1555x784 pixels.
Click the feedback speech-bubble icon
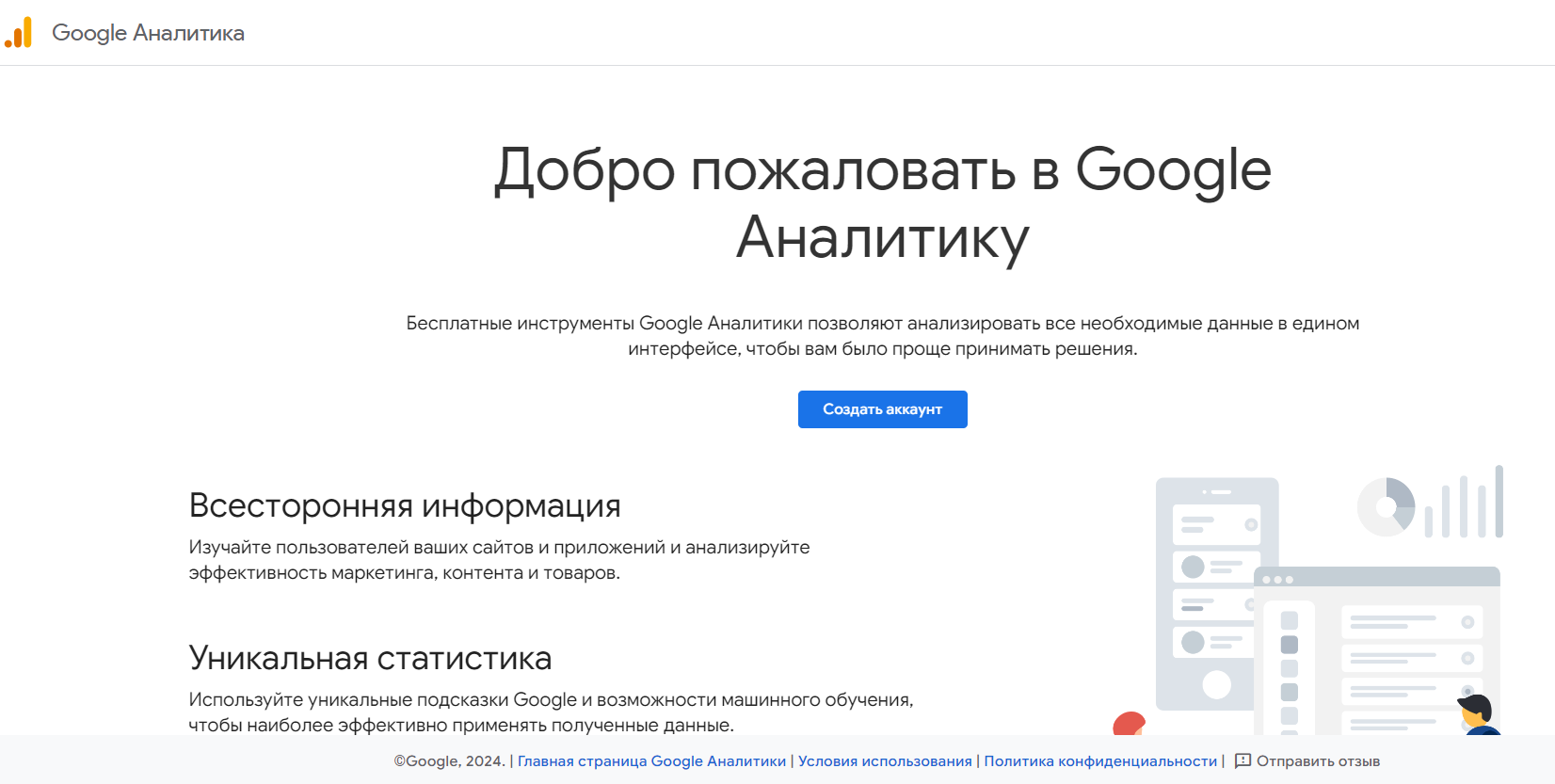pyautogui.click(x=1242, y=760)
